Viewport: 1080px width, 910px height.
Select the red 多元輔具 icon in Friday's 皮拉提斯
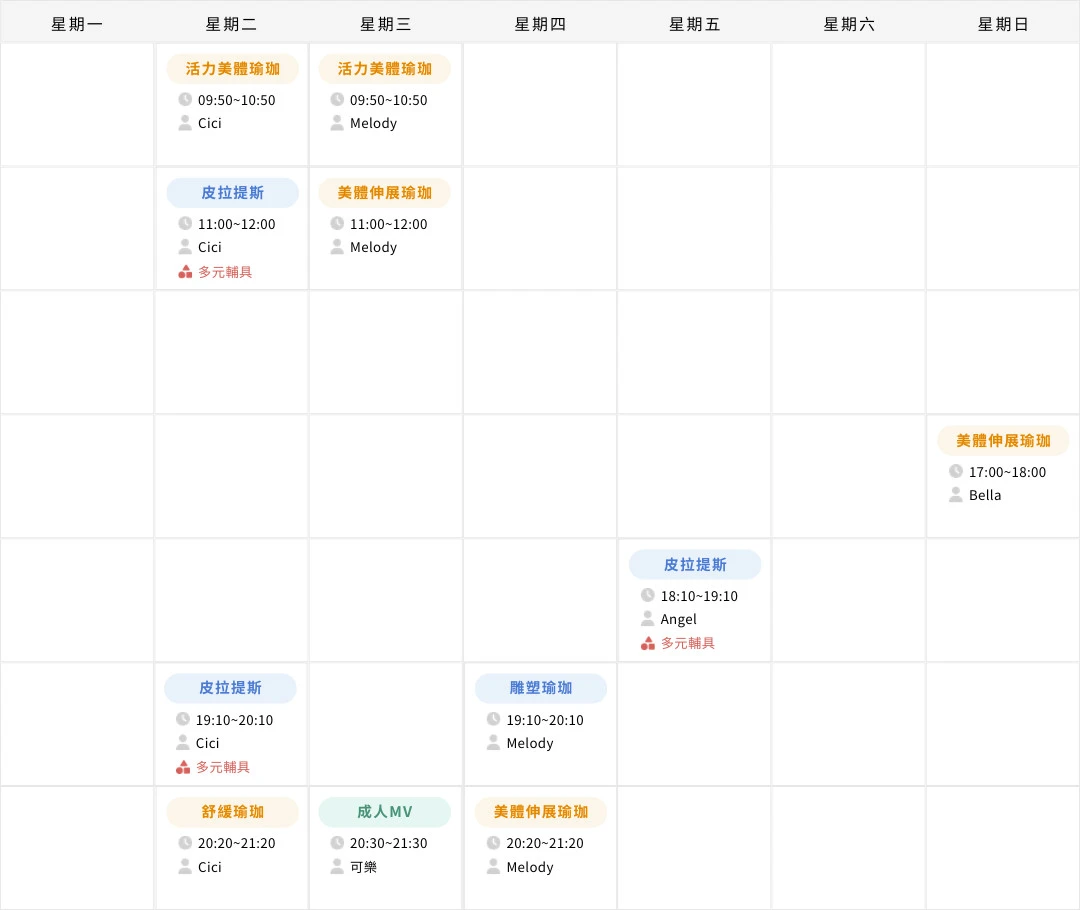647,643
